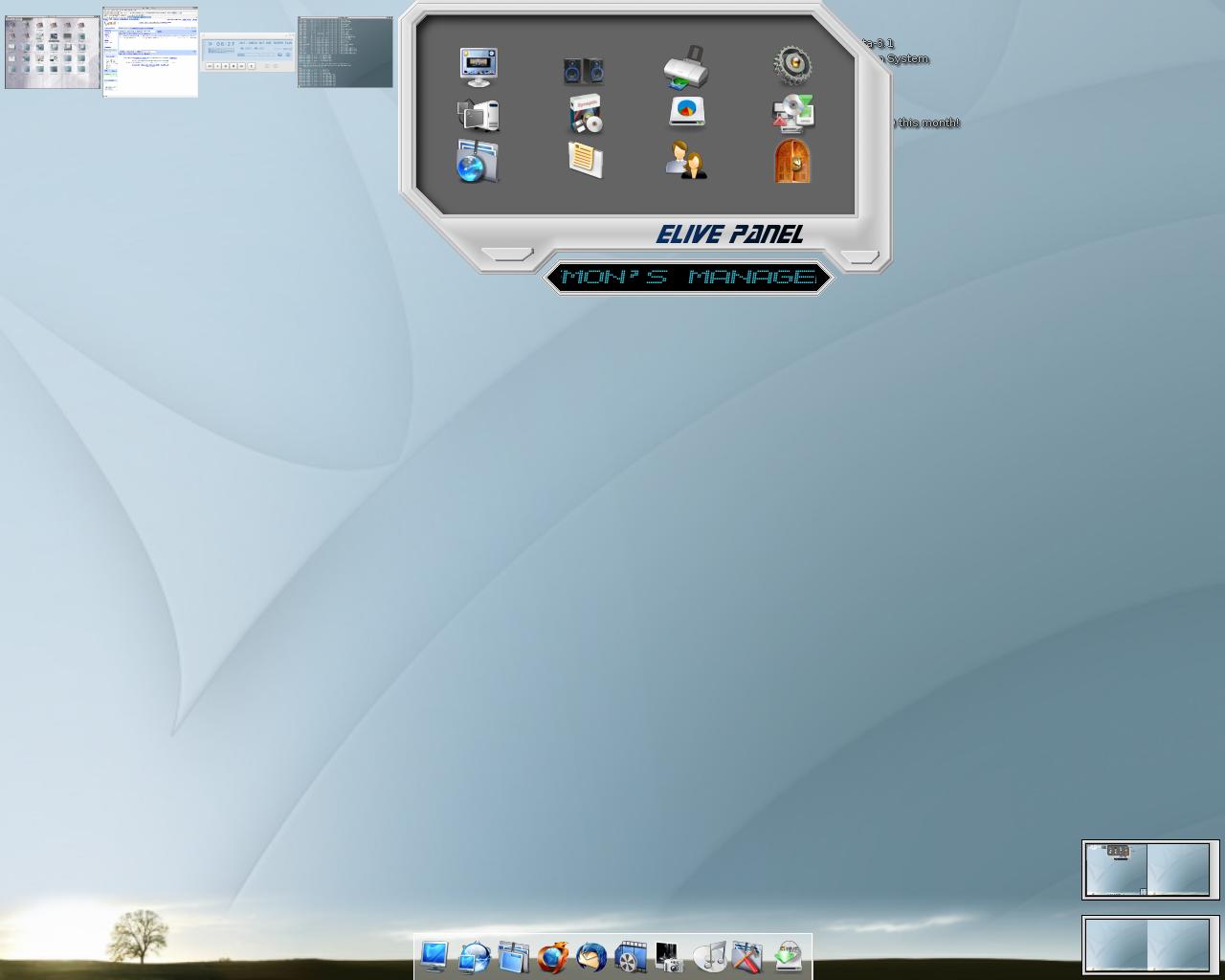
Task: Open the file manager folders dock icon
Action: pos(513,956)
